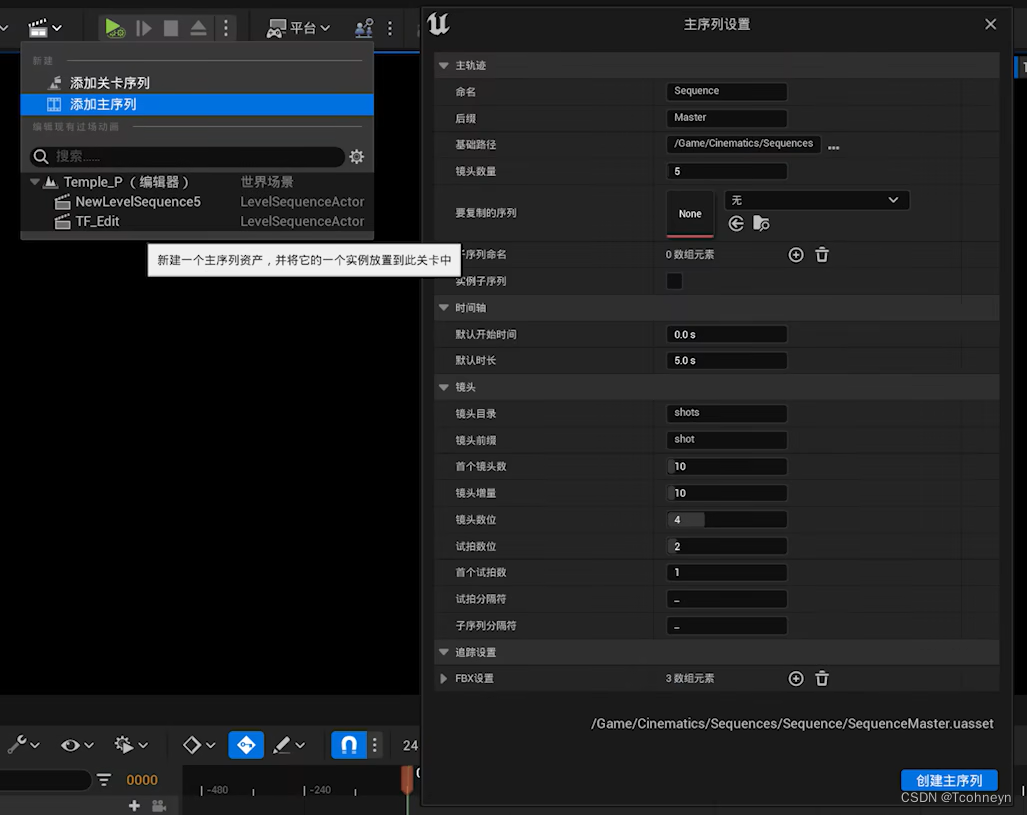The image size is (1027, 815).
Task: Click the browse-to-asset icon under 要复制的序列
Action: 761,223
